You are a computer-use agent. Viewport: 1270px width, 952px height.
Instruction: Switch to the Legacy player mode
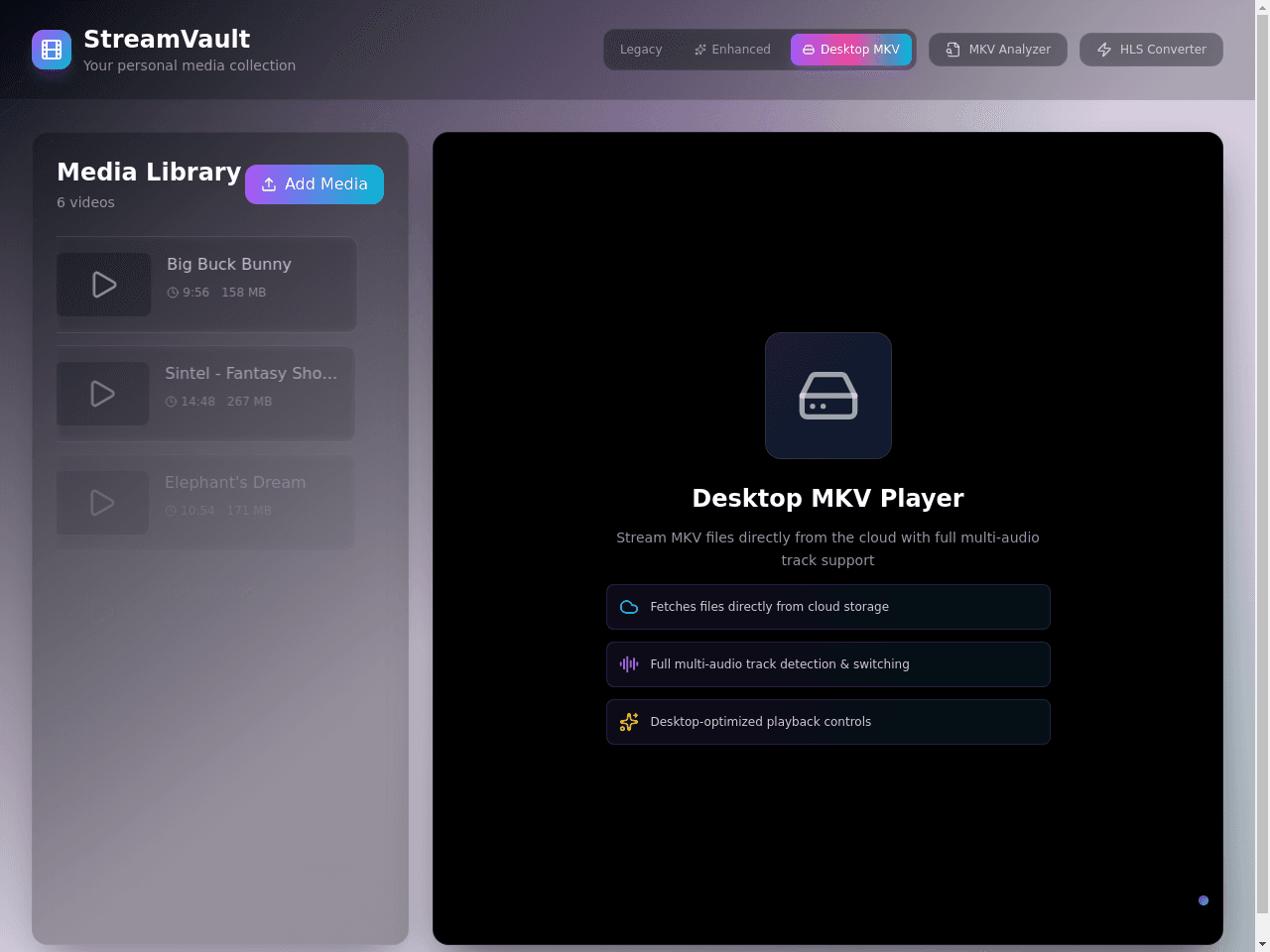(x=641, y=50)
